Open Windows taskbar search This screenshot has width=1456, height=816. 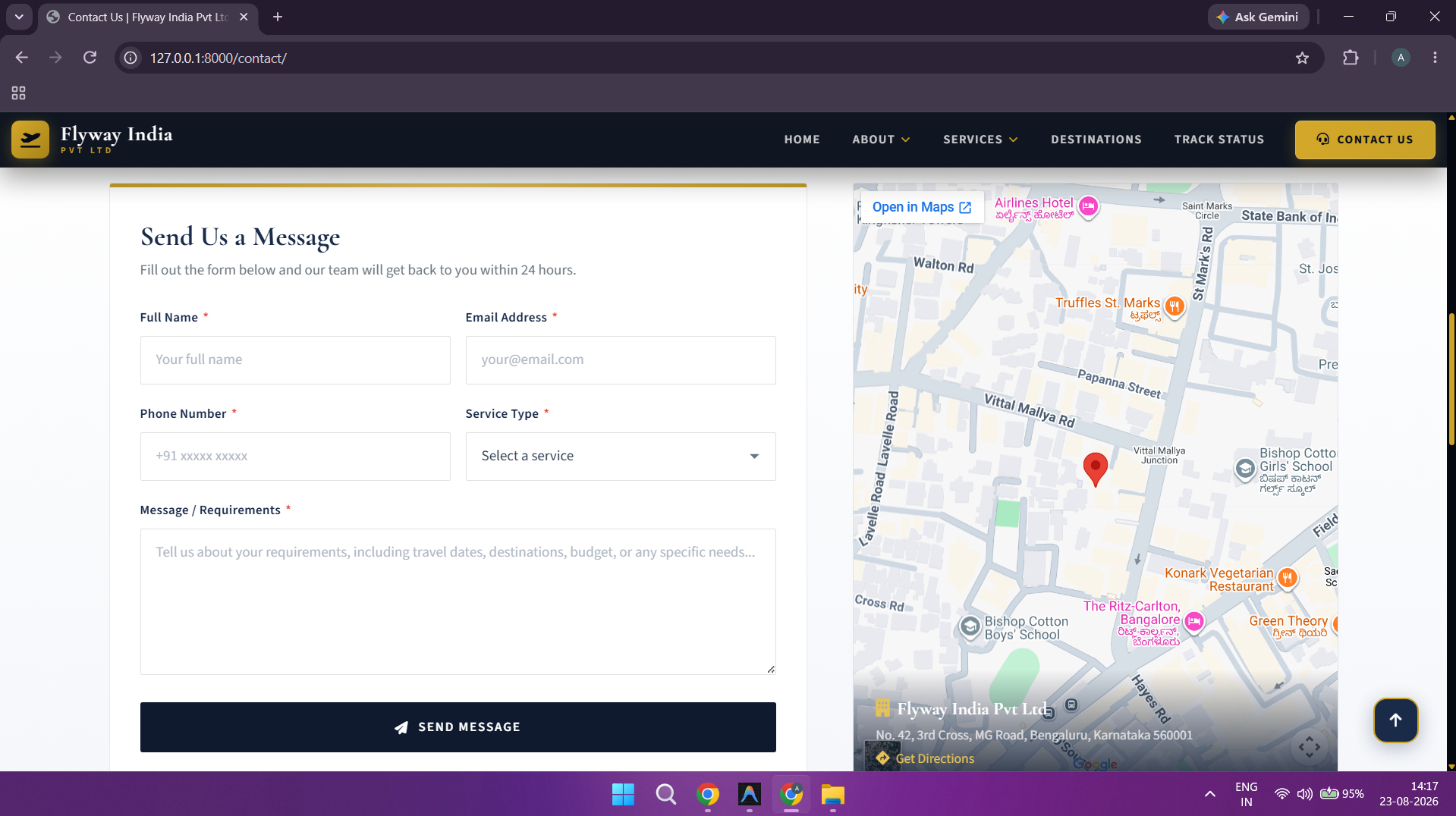665,794
